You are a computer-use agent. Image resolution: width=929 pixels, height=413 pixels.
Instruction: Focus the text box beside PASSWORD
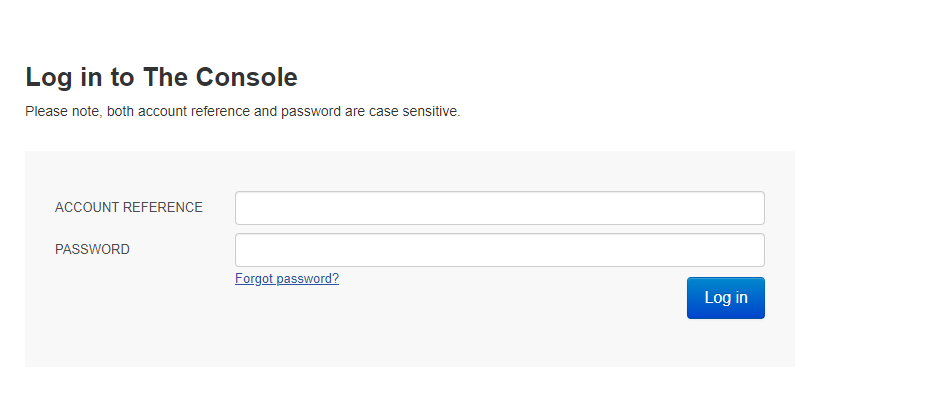(499, 250)
